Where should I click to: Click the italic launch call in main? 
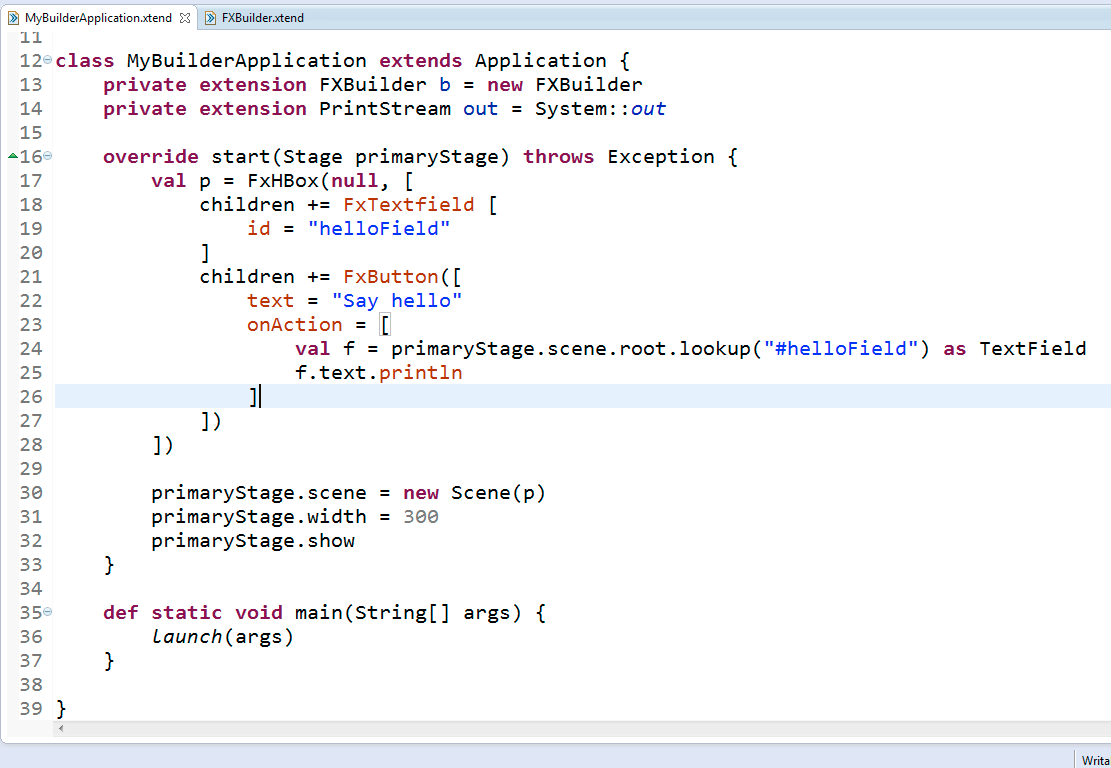pyautogui.click(x=187, y=637)
